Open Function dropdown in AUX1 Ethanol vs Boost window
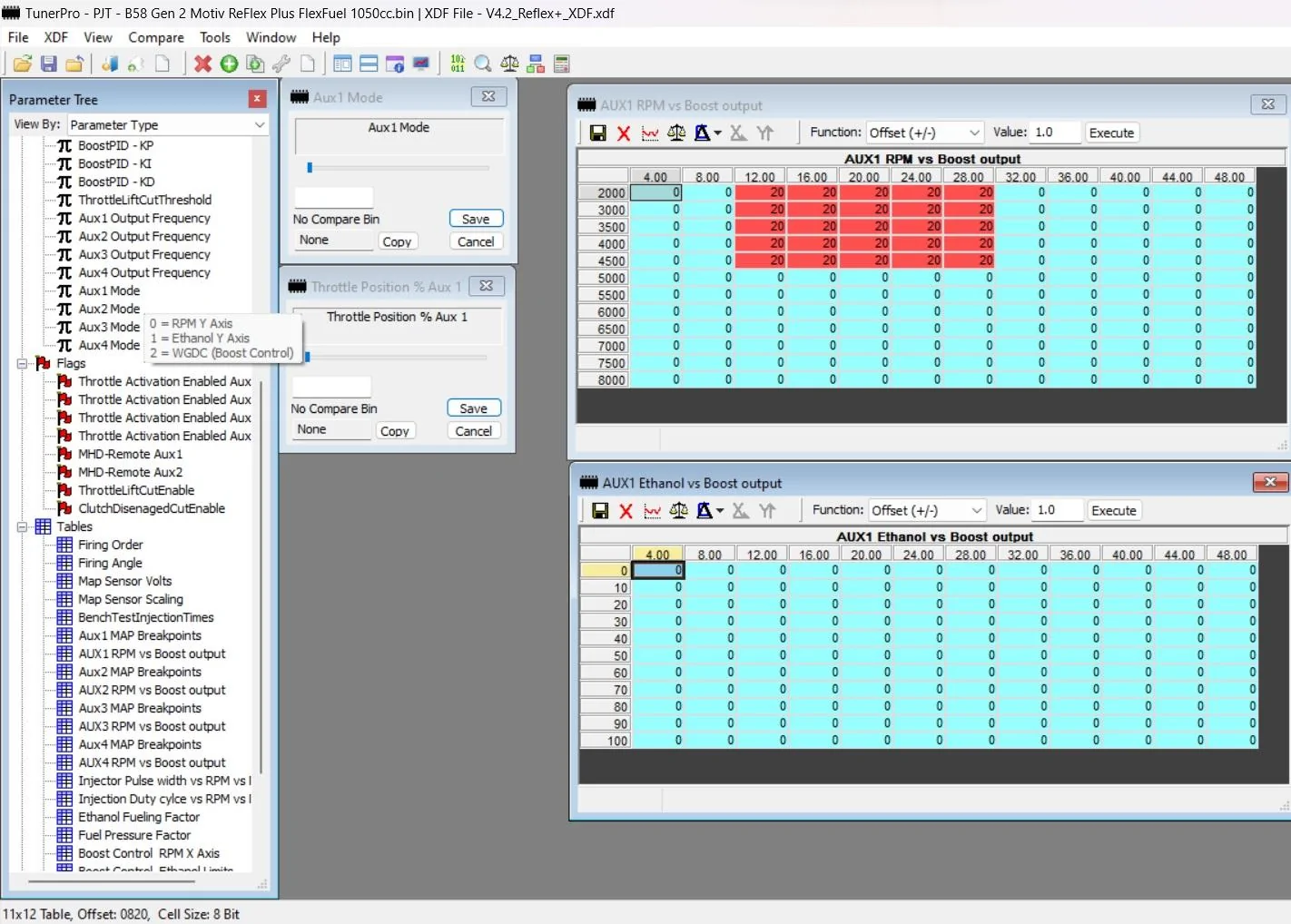The height and width of the screenshot is (924, 1291). point(977,510)
